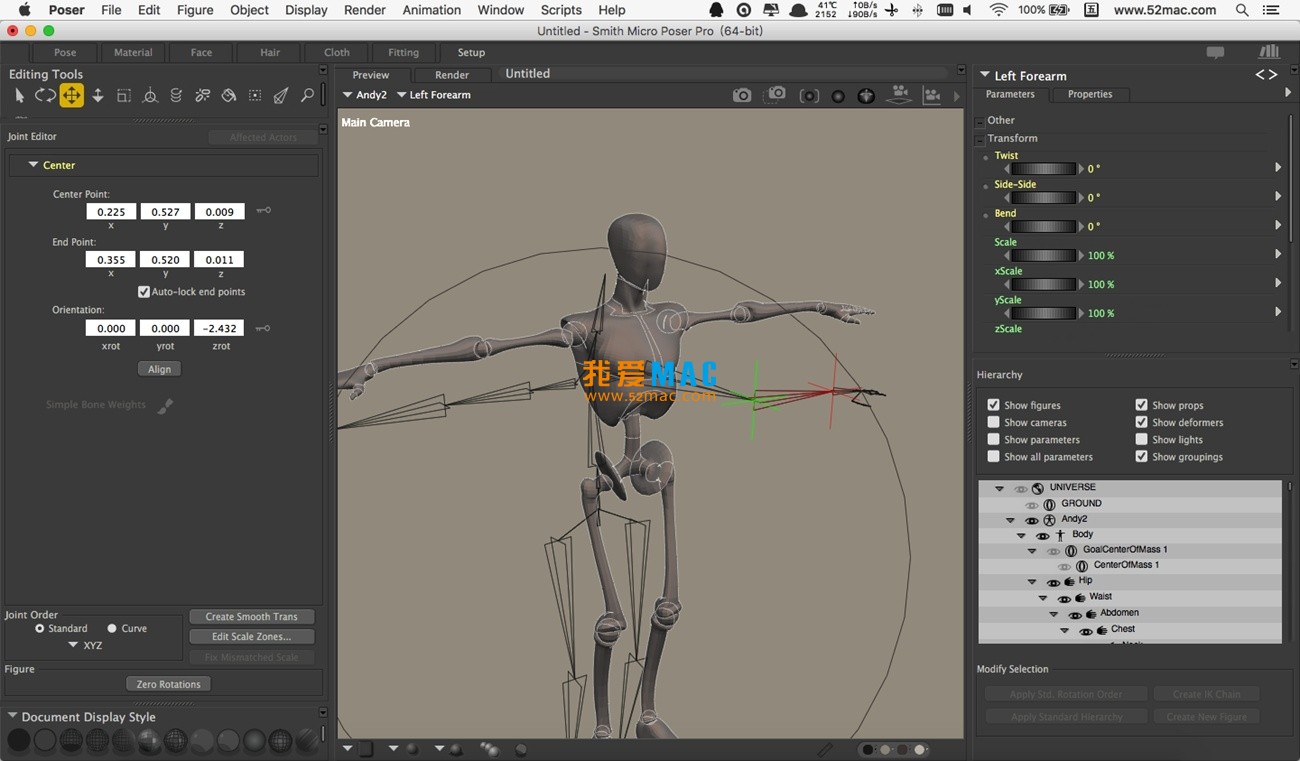1300x761 pixels.
Task: Select the Curve joint order radio
Action: coord(112,628)
